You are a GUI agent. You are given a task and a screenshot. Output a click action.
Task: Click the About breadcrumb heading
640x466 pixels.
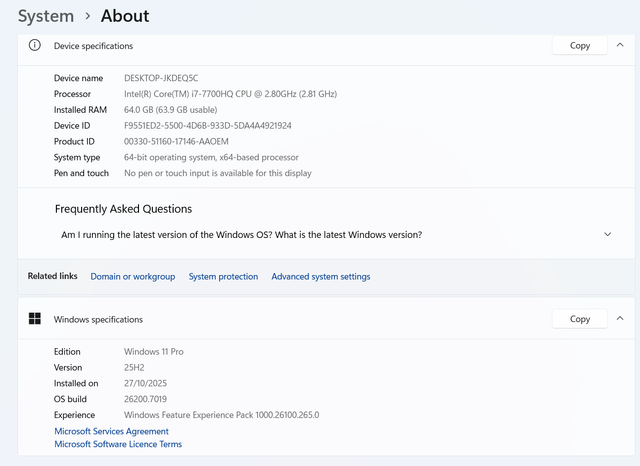(x=125, y=16)
